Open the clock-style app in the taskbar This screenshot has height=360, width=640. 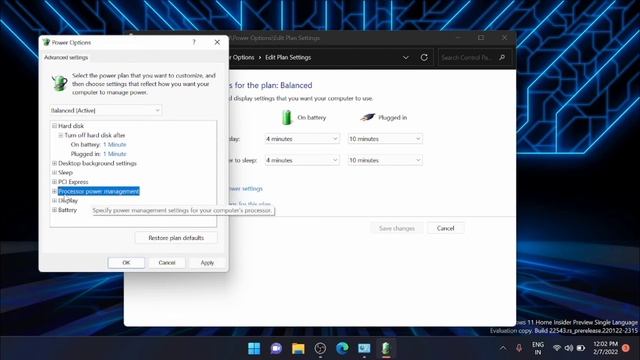coord(320,348)
